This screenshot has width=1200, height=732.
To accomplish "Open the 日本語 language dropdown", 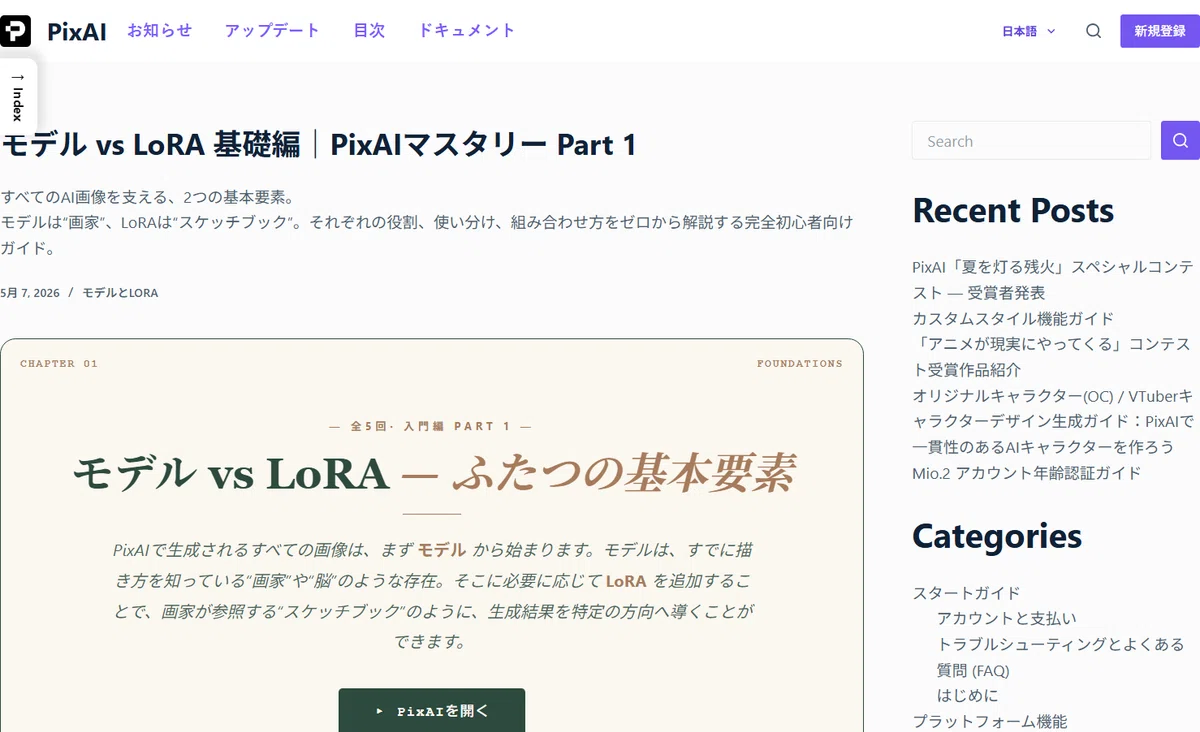I will [x=1029, y=31].
